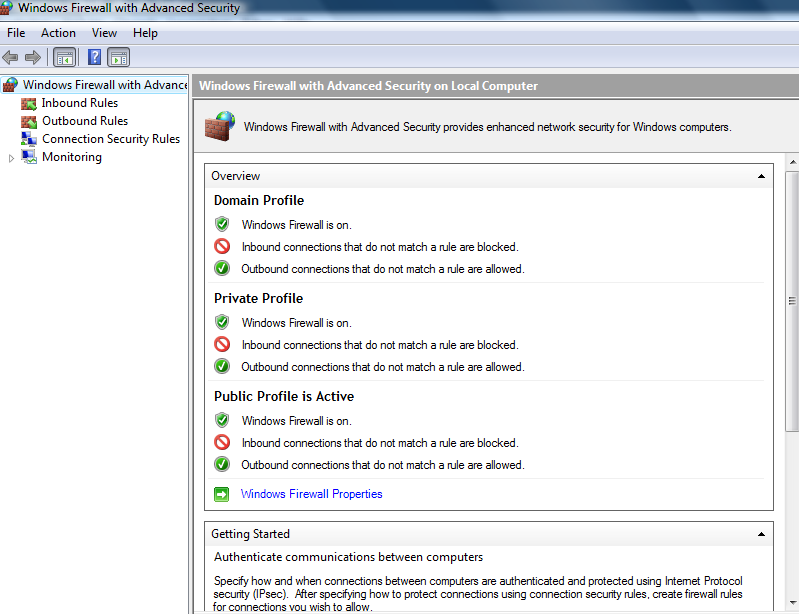The height and width of the screenshot is (614, 799).
Task: Select Outbound Rules in the tree
Action: (85, 121)
